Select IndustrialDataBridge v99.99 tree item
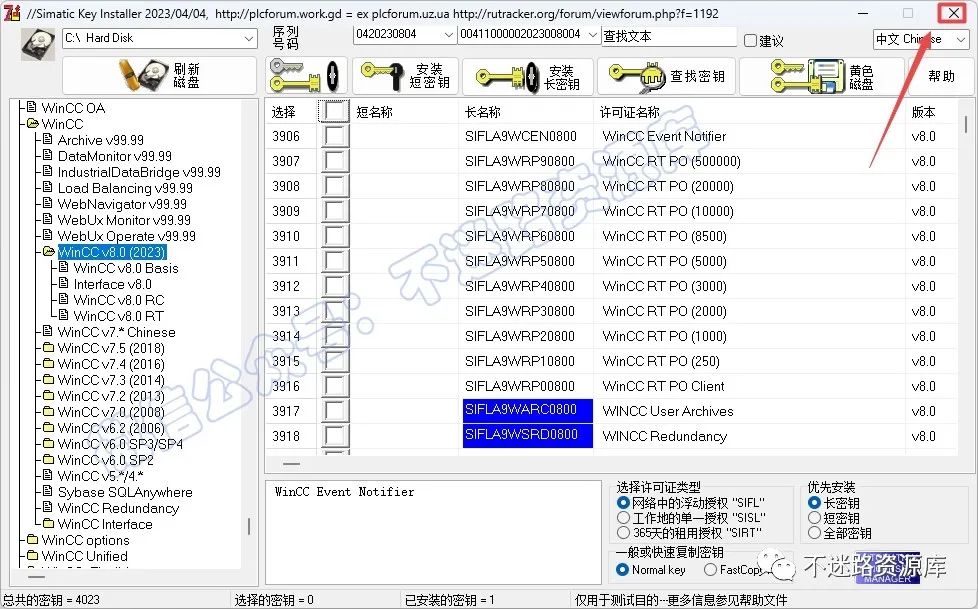 tap(139, 172)
